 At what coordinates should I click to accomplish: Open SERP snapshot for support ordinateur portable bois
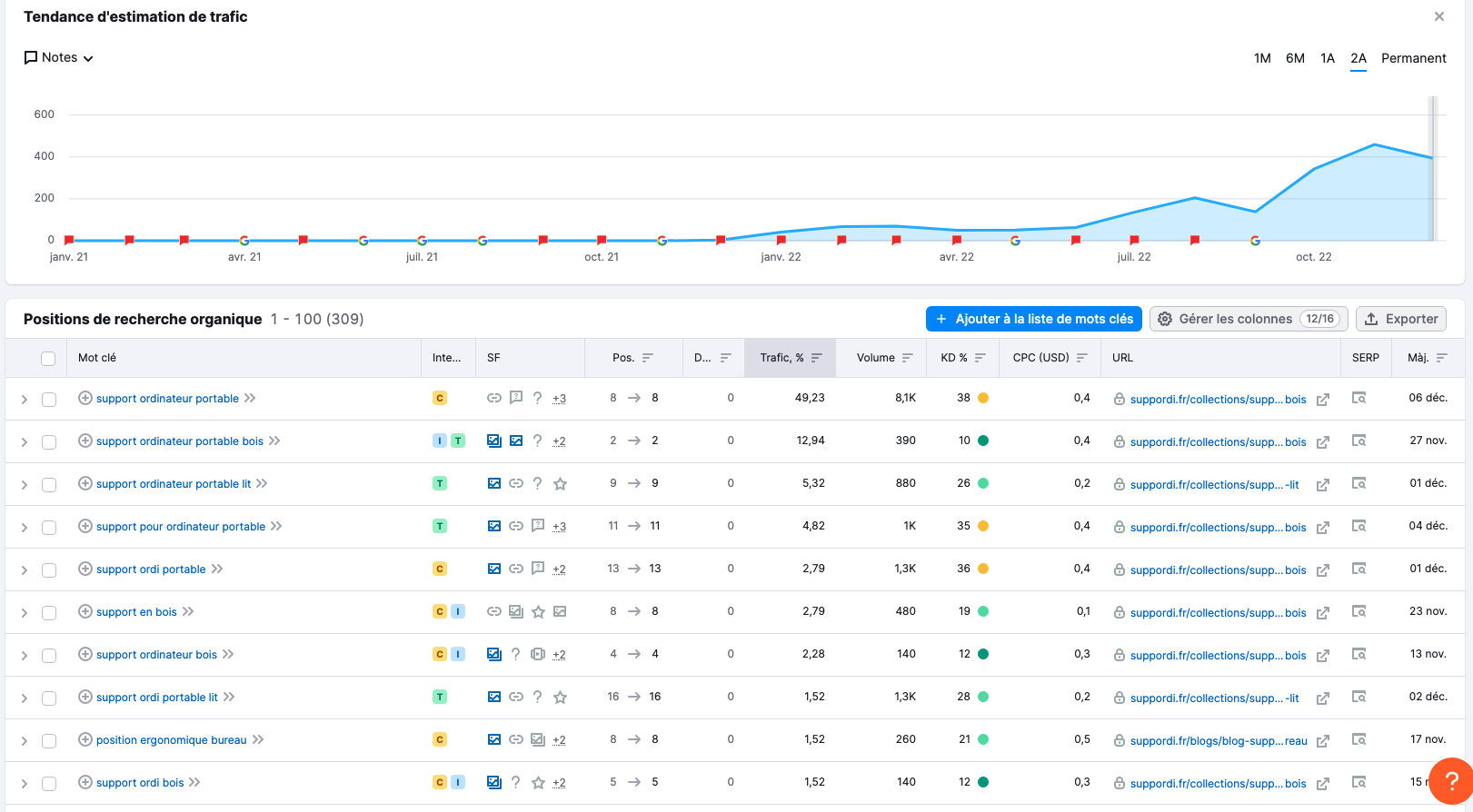tap(1359, 441)
